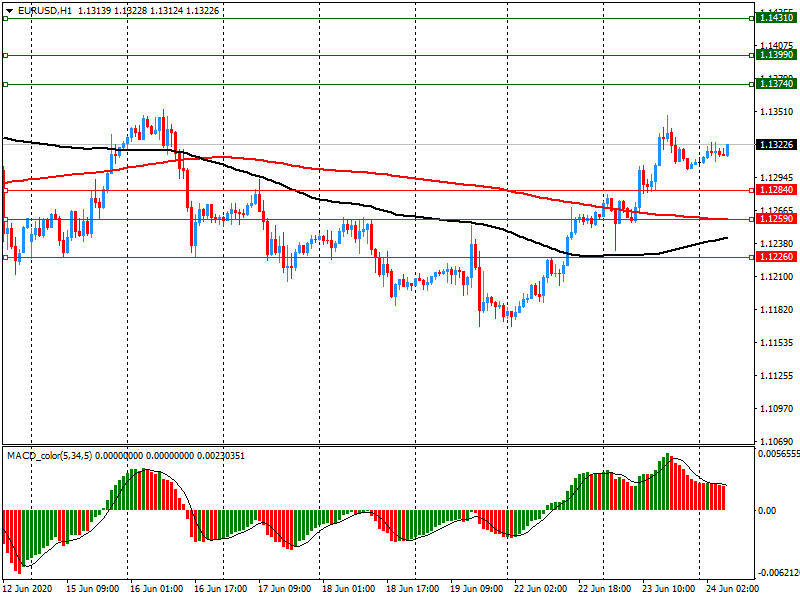
Task: Click the 18 Jun 17:00 time axis label
Action: (412, 589)
